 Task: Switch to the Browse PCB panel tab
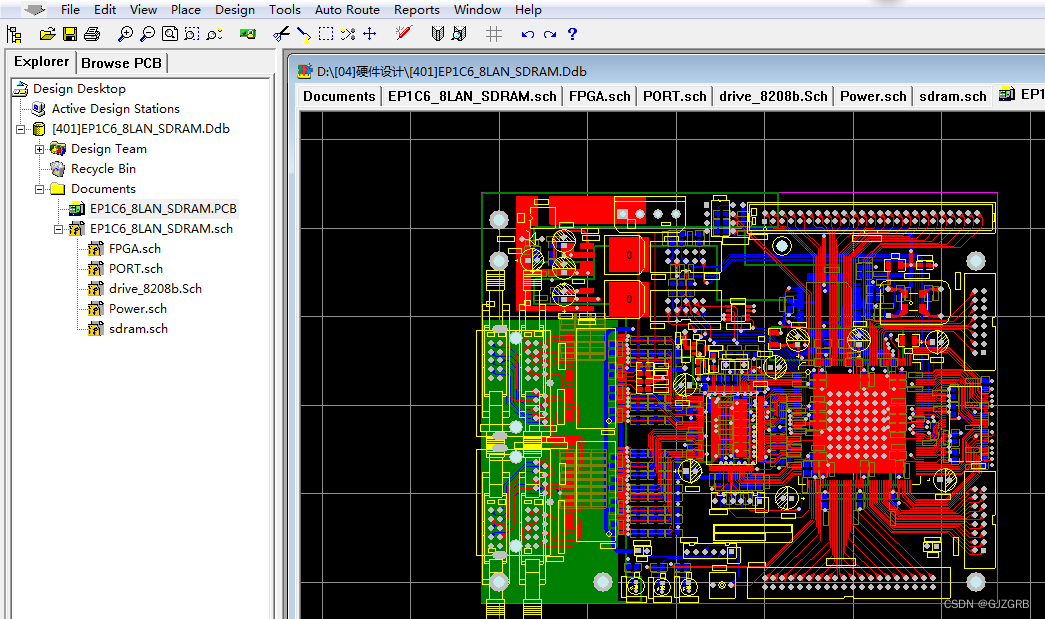coord(121,62)
